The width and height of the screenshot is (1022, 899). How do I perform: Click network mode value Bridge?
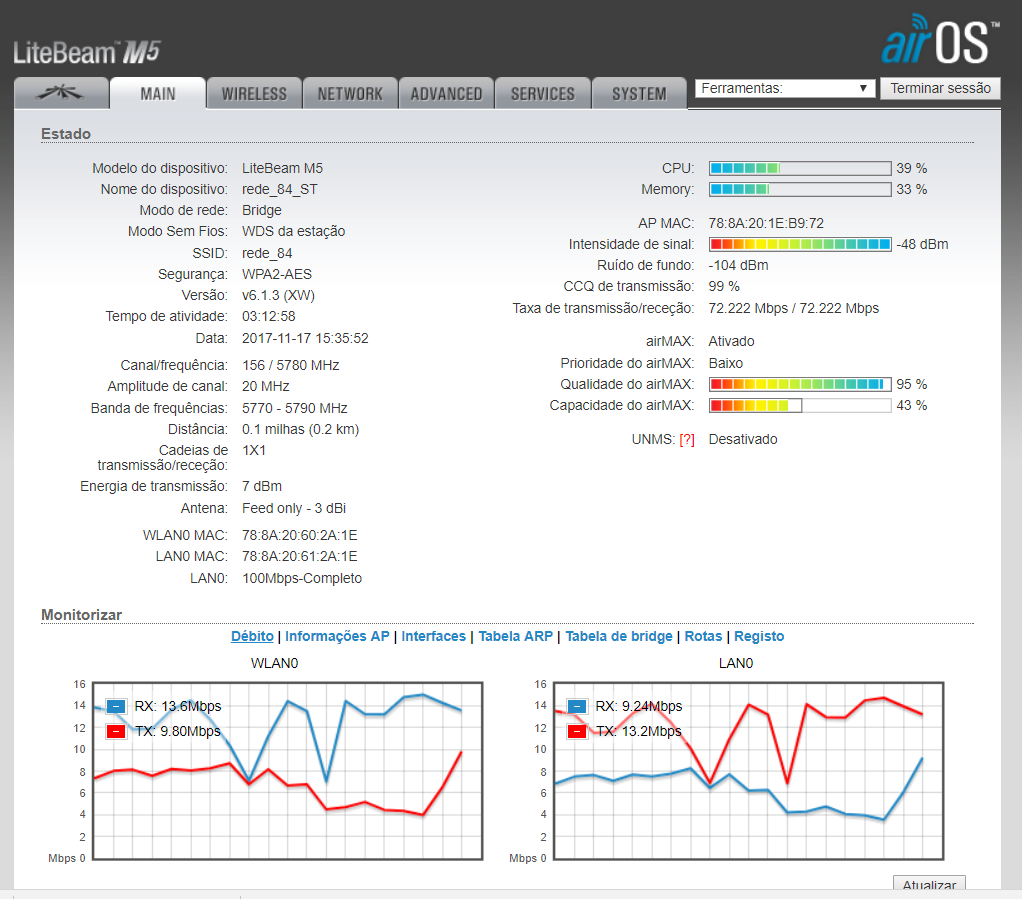coord(262,211)
